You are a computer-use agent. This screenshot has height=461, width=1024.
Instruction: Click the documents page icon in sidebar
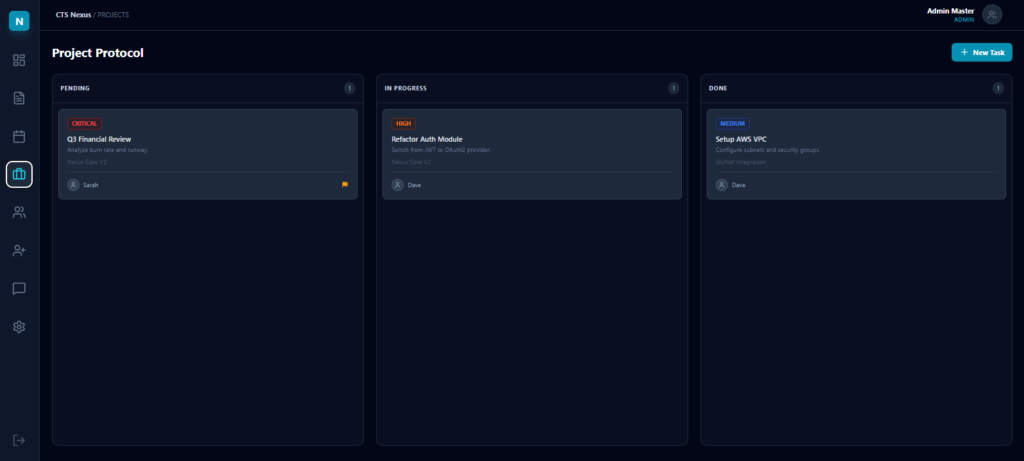point(19,98)
